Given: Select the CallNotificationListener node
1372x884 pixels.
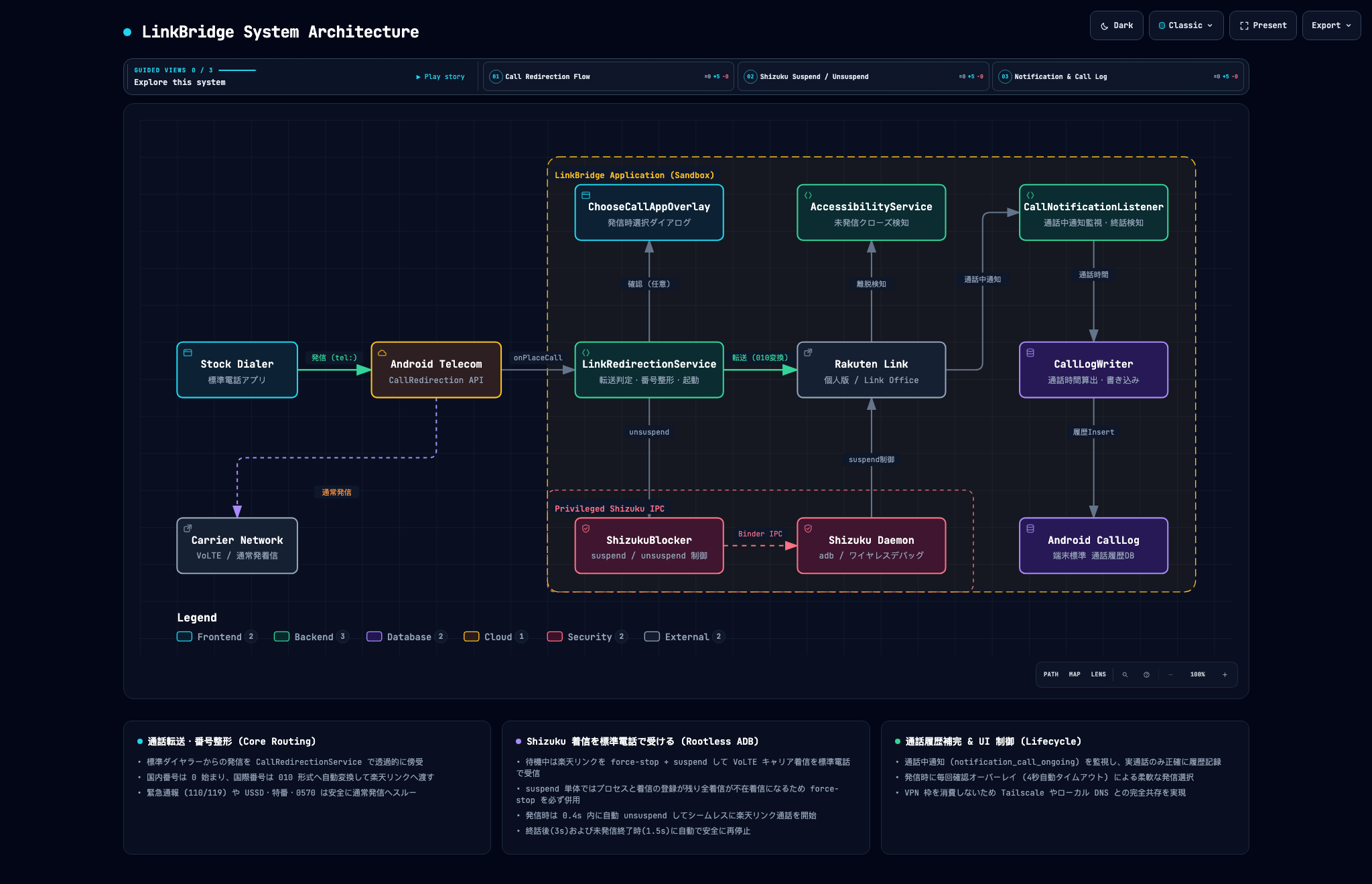Looking at the screenshot, I should click(1093, 212).
